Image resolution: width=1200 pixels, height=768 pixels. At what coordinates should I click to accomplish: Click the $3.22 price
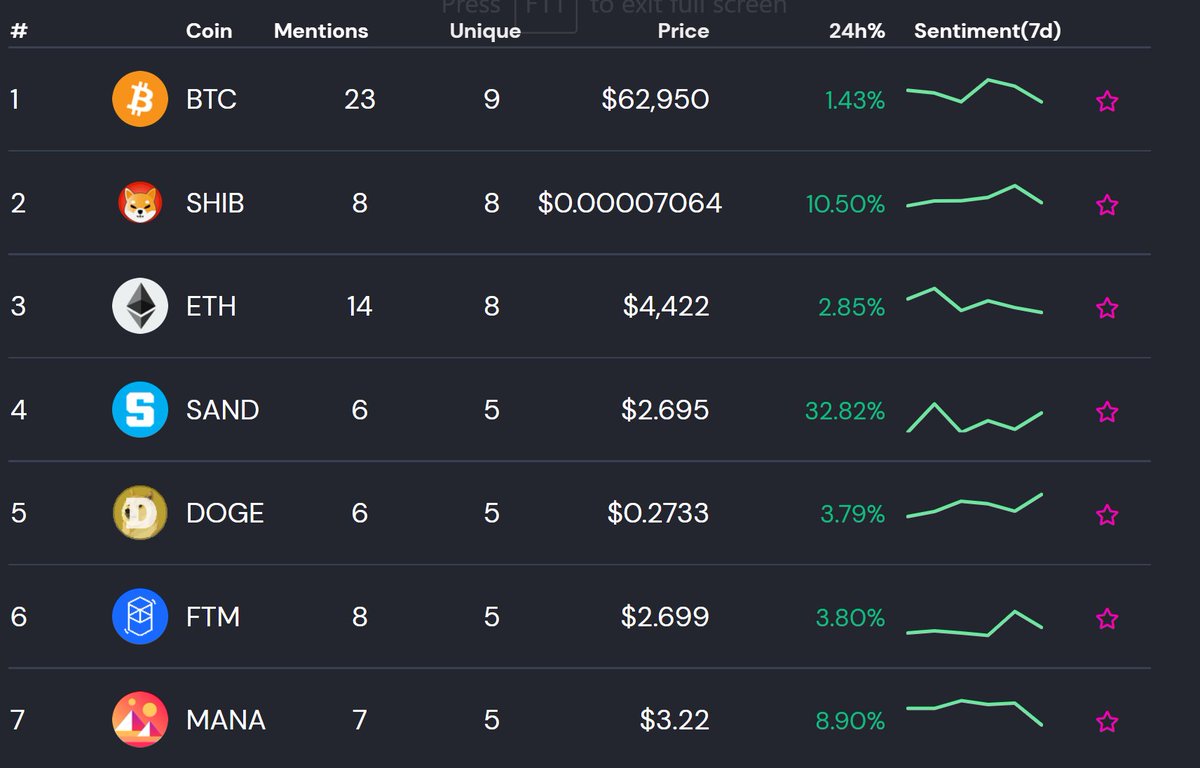pos(675,720)
